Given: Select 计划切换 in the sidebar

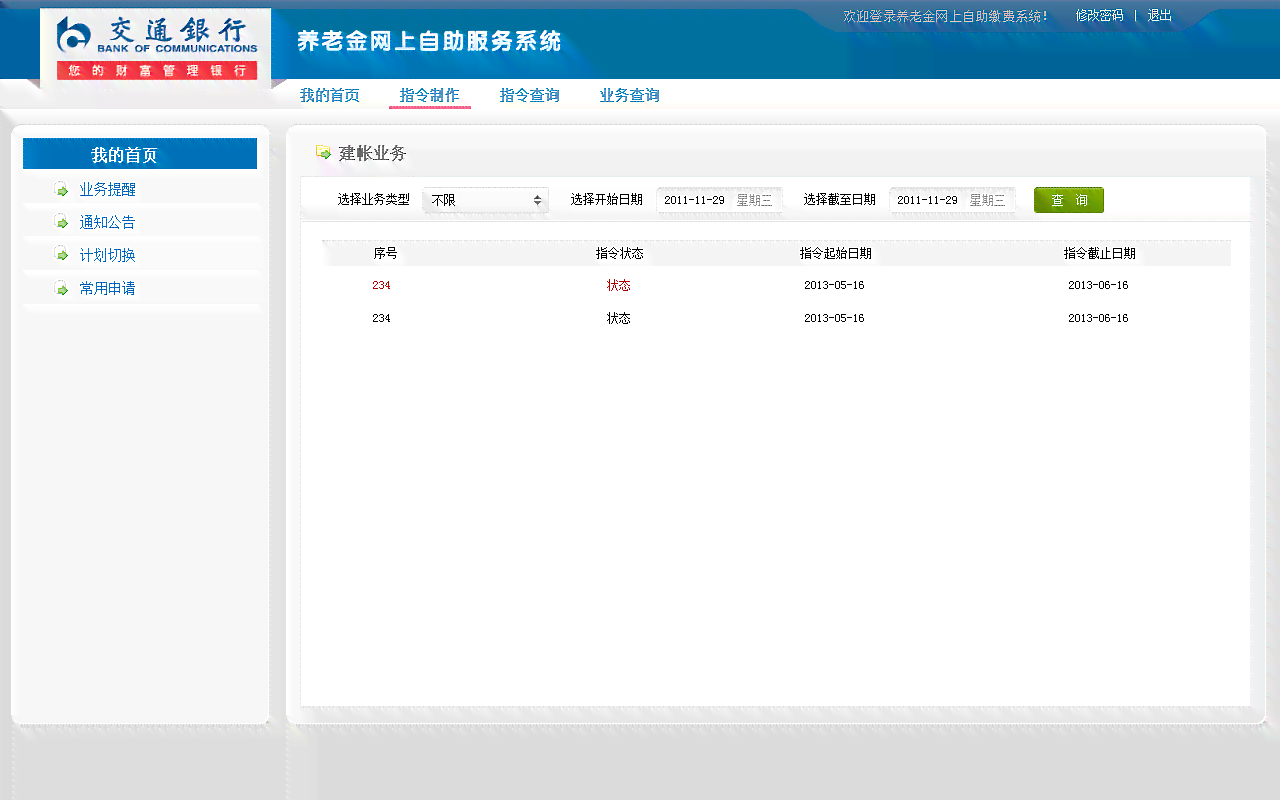Looking at the screenshot, I should [108, 255].
